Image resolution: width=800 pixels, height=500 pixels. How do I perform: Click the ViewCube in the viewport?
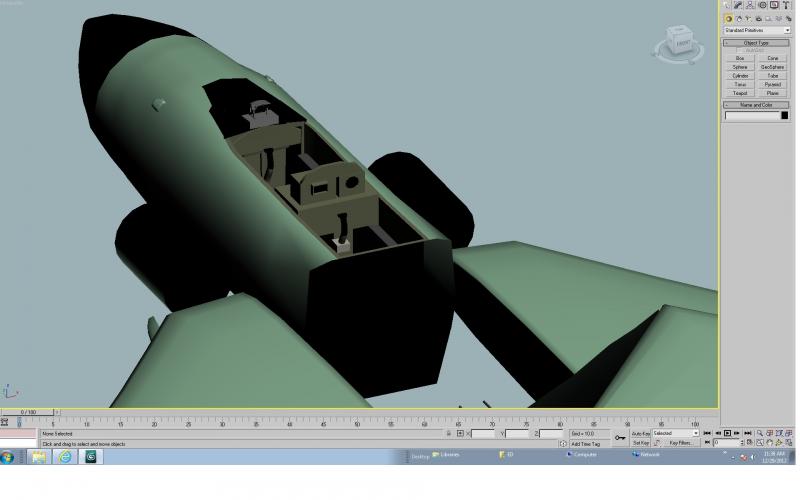pos(680,44)
